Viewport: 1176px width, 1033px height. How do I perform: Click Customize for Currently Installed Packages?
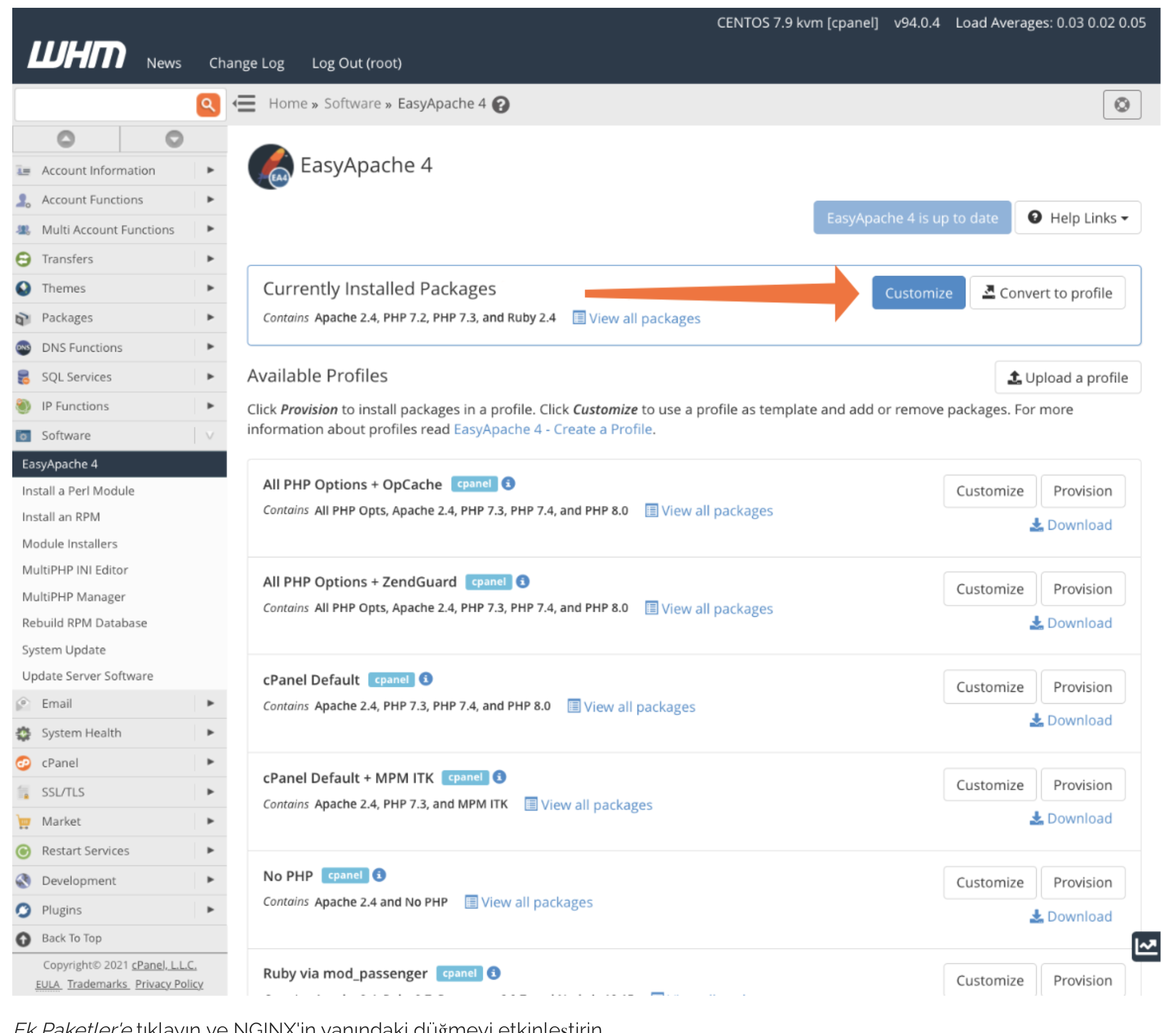pos(919,293)
